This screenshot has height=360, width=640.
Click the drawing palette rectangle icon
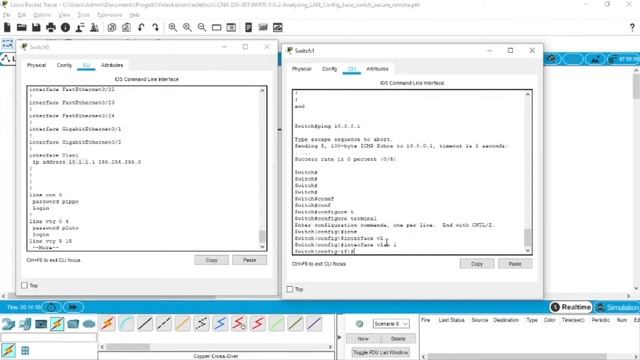pos(216,27)
